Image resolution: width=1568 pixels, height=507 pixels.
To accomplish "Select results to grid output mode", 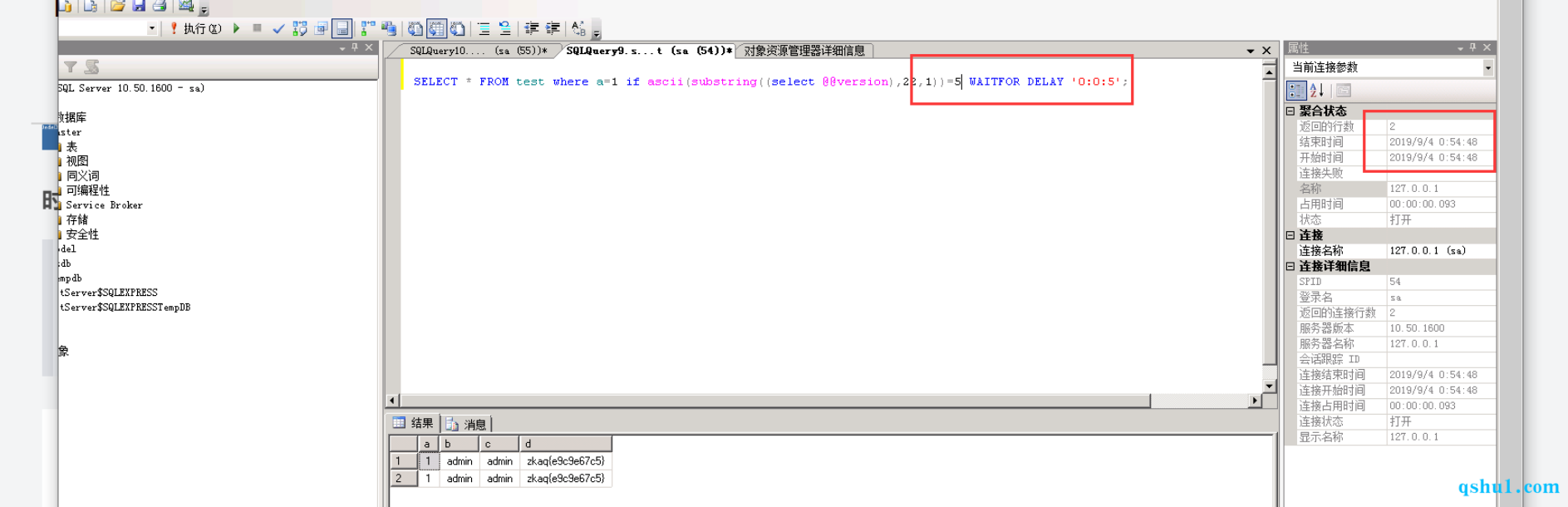I will 436,29.
